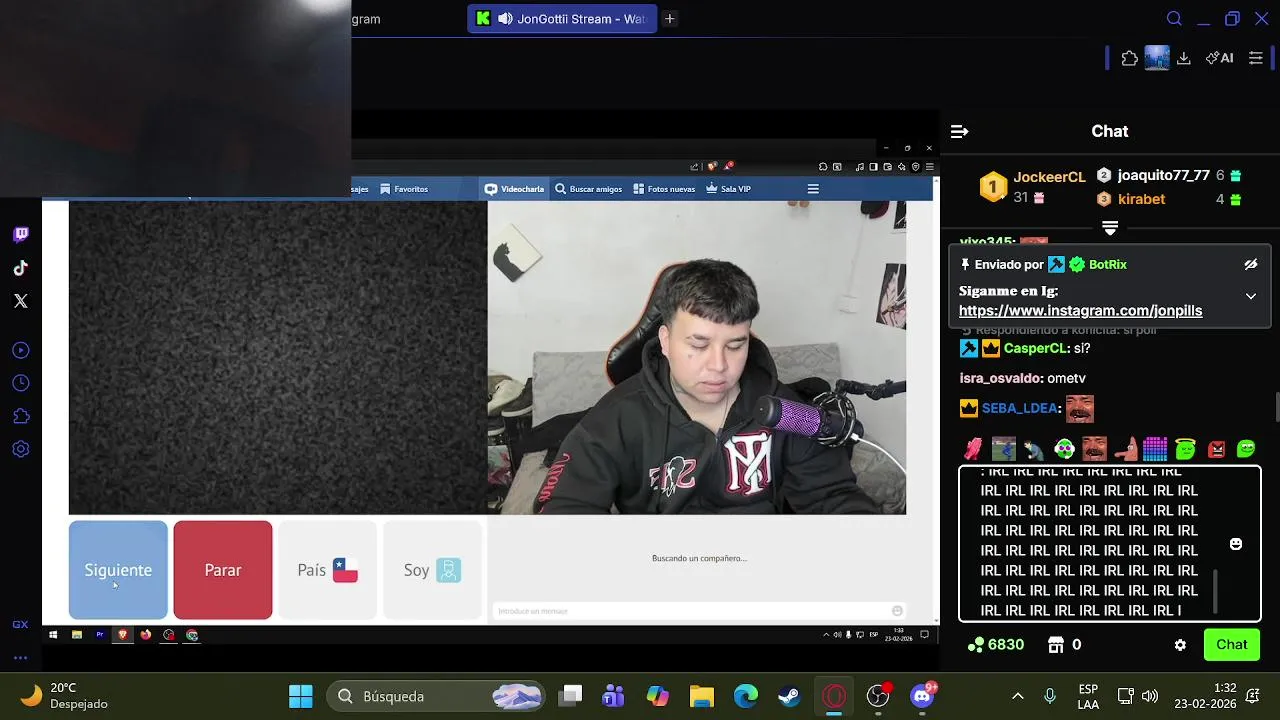1280x720 pixels.
Task: Open the inner browser main menu icon
Action: pyautogui.click(x=930, y=167)
